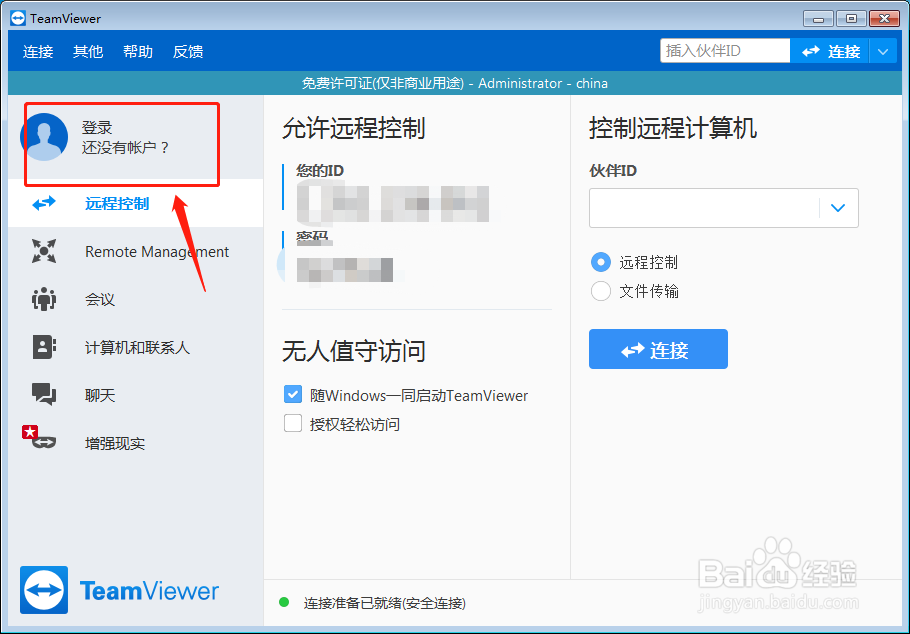Open the 增强现实 sidebar tab
Screen dimensions: 910x634
136,443
